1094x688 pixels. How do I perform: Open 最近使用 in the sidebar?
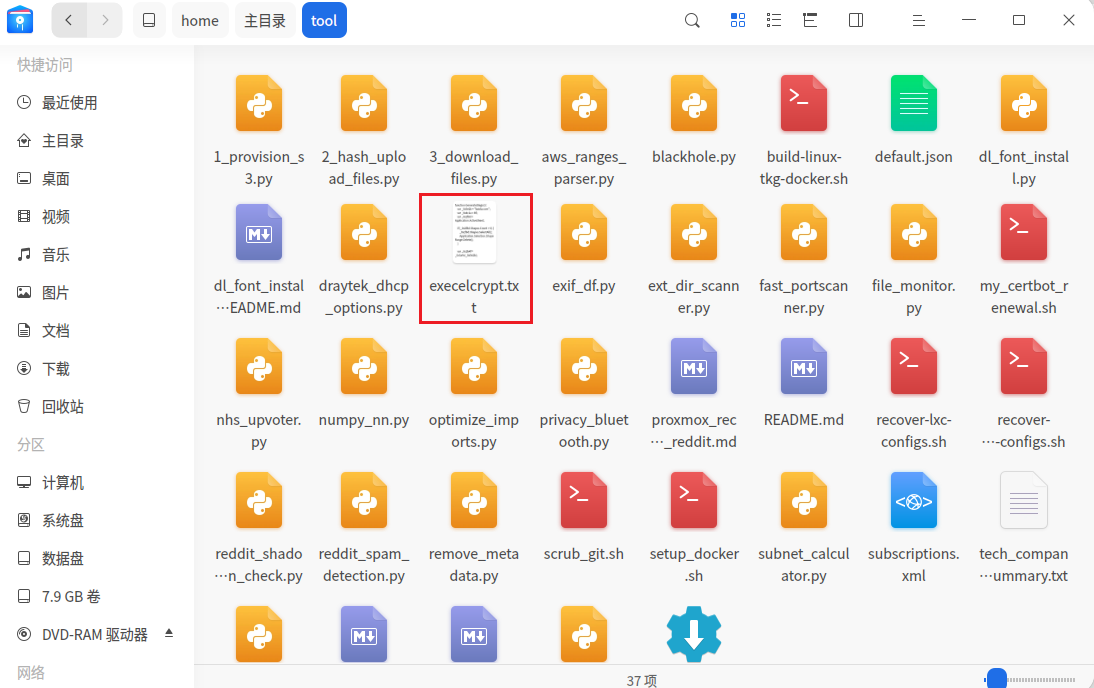click(69, 103)
